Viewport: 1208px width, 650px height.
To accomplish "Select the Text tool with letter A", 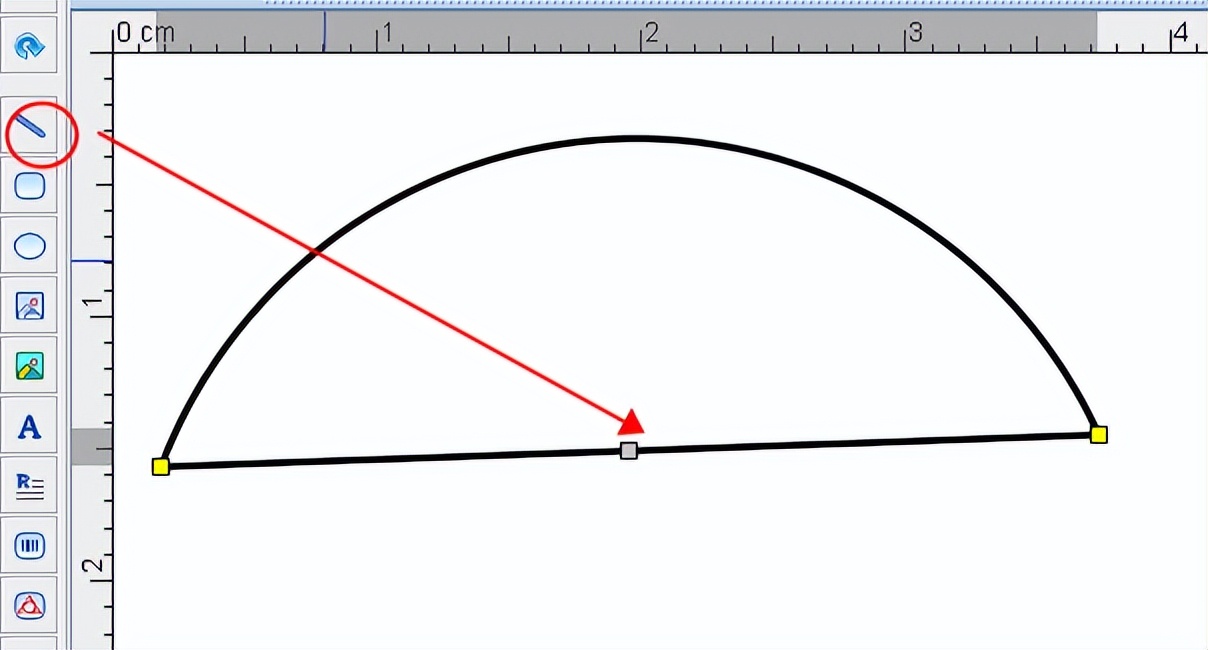I will (30, 427).
